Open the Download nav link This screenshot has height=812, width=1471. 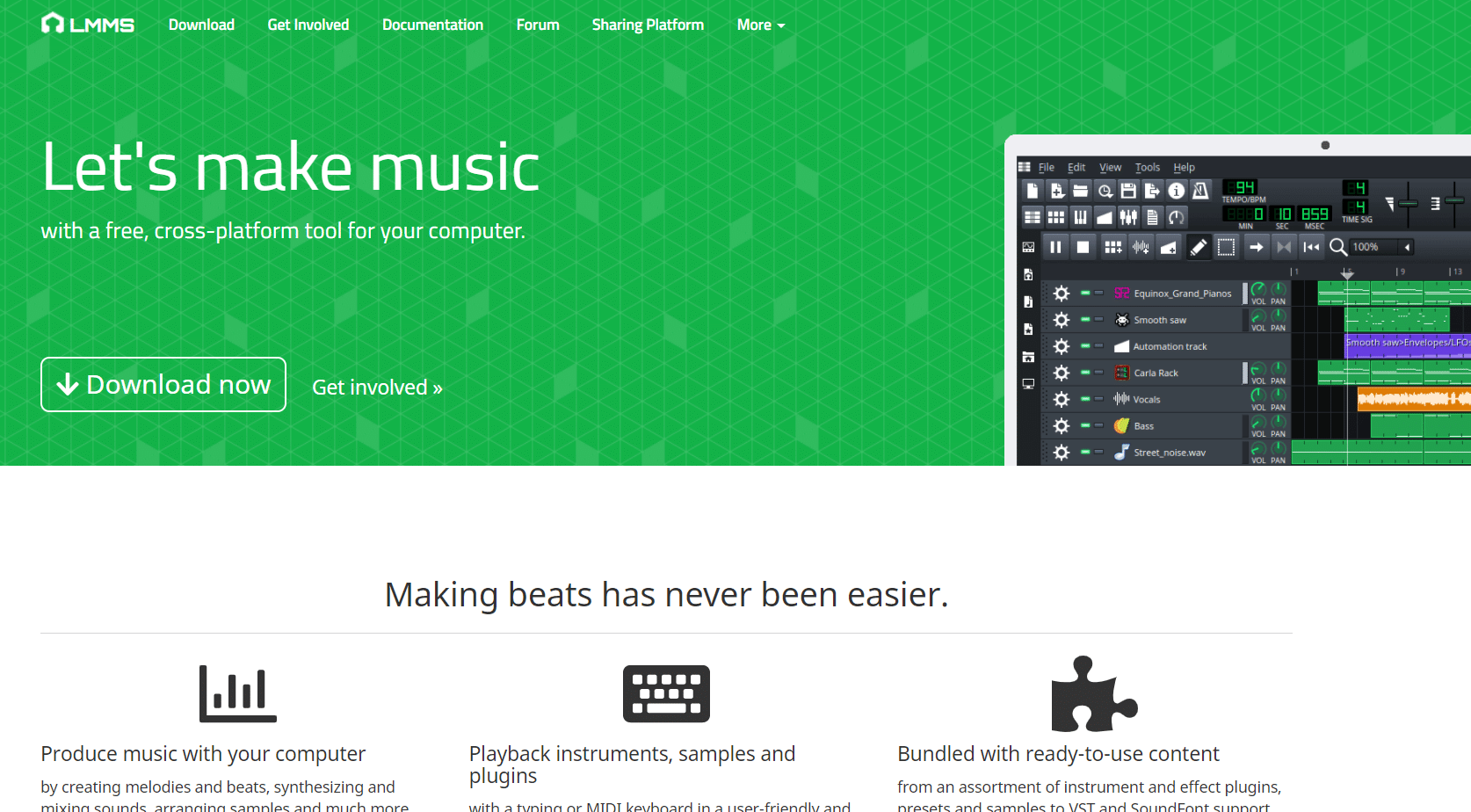coord(201,25)
